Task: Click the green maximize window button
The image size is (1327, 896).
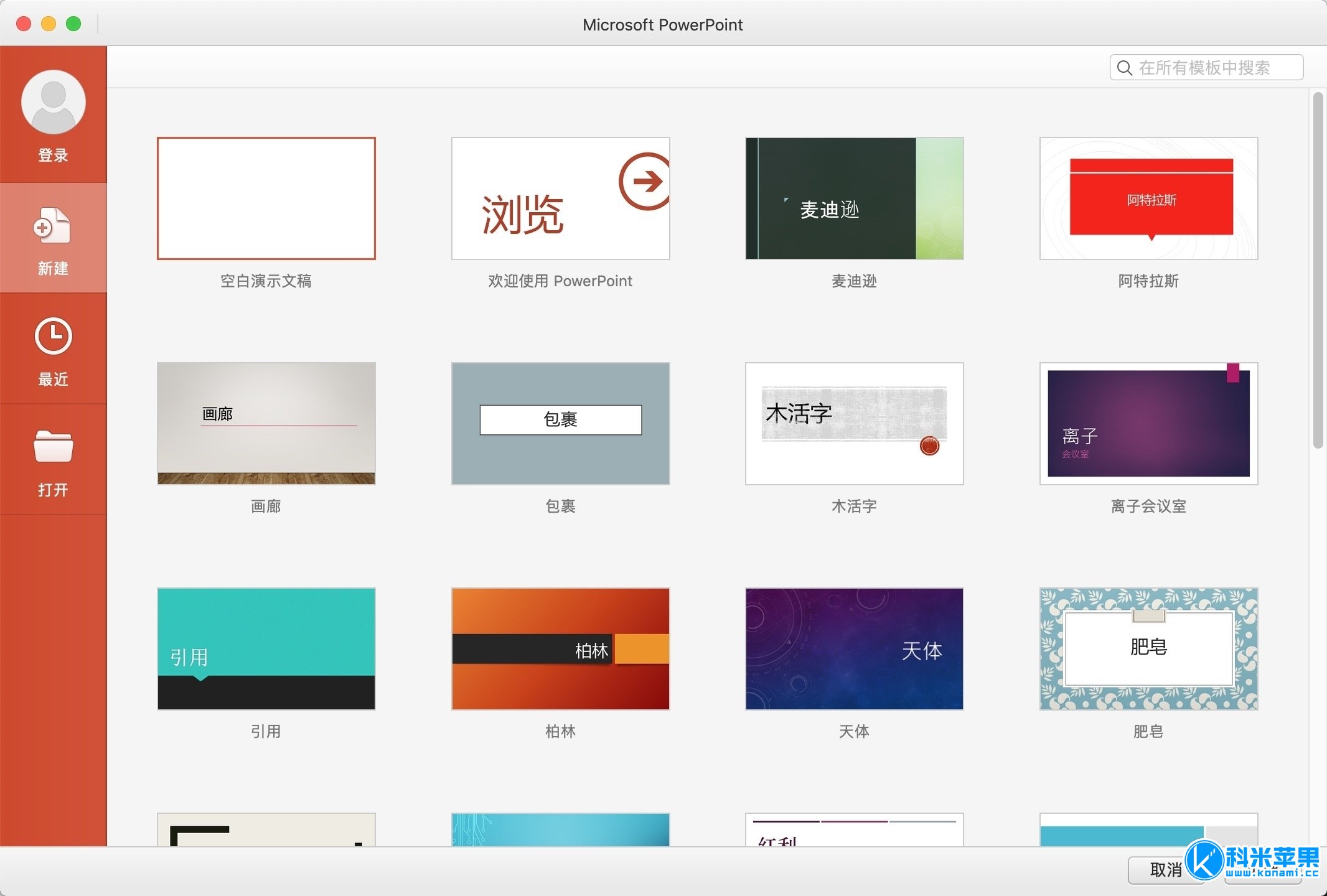Action: (73, 24)
